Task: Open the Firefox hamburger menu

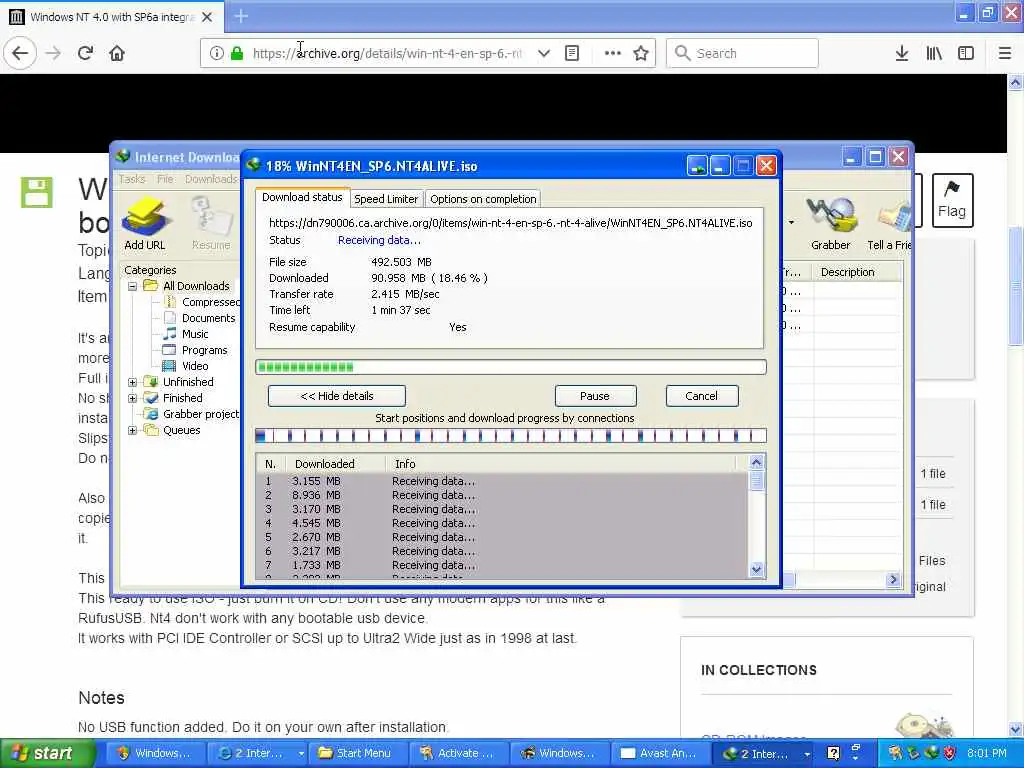Action: pyautogui.click(x=1004, y=54)
